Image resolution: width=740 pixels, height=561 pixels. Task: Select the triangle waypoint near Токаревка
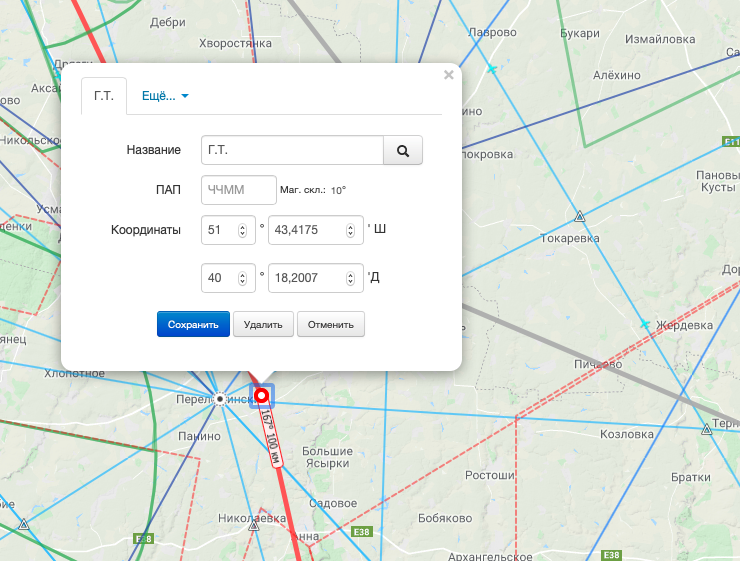(x=579, y=216)
